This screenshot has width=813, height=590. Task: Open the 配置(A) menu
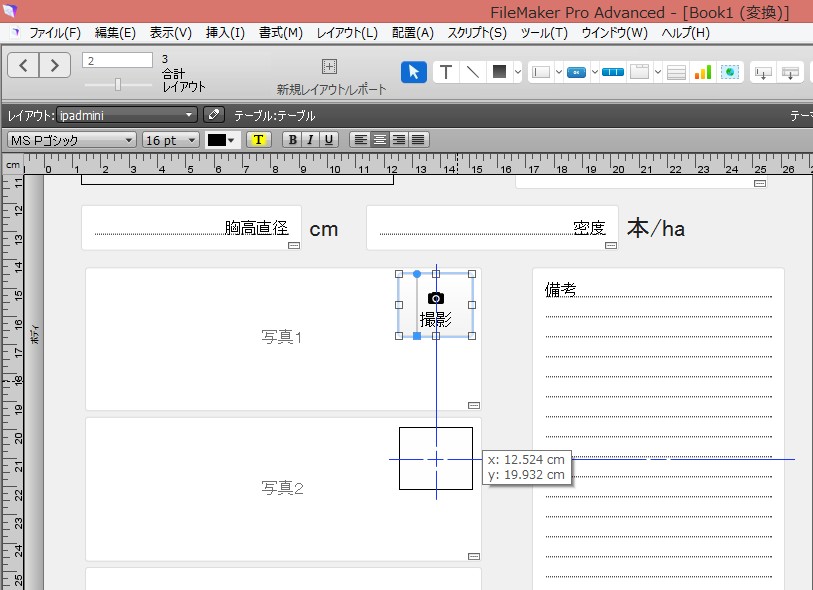(x=413, y=33)
